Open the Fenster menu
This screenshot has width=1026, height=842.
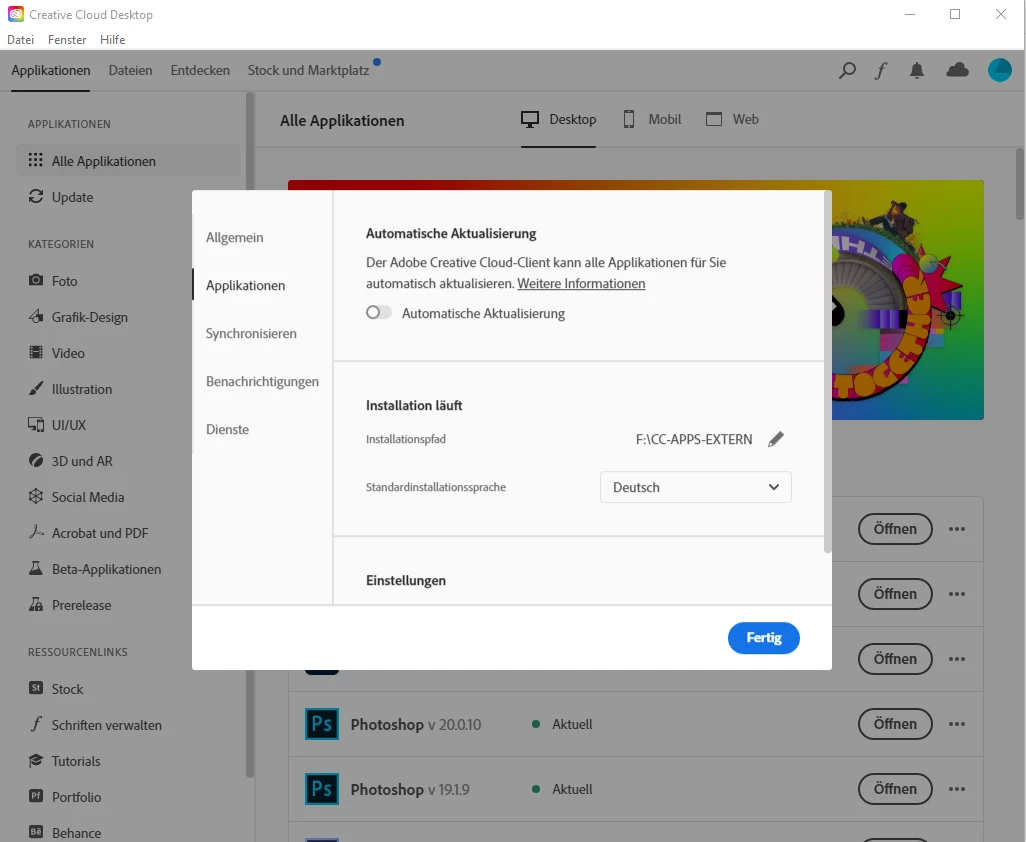coord(67,39)
